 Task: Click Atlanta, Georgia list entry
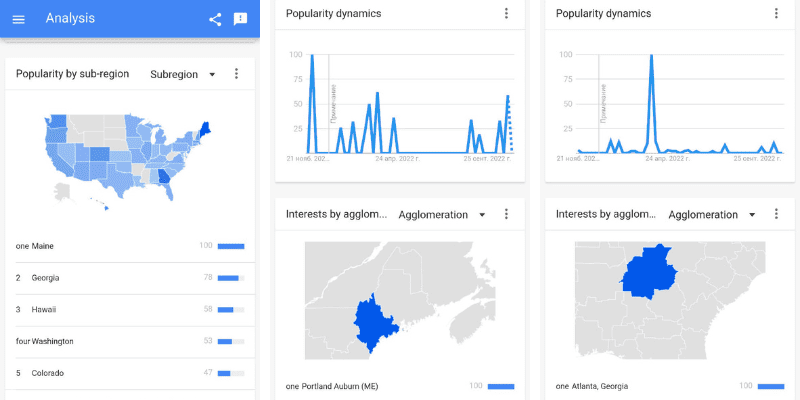[x=670, y=386]
